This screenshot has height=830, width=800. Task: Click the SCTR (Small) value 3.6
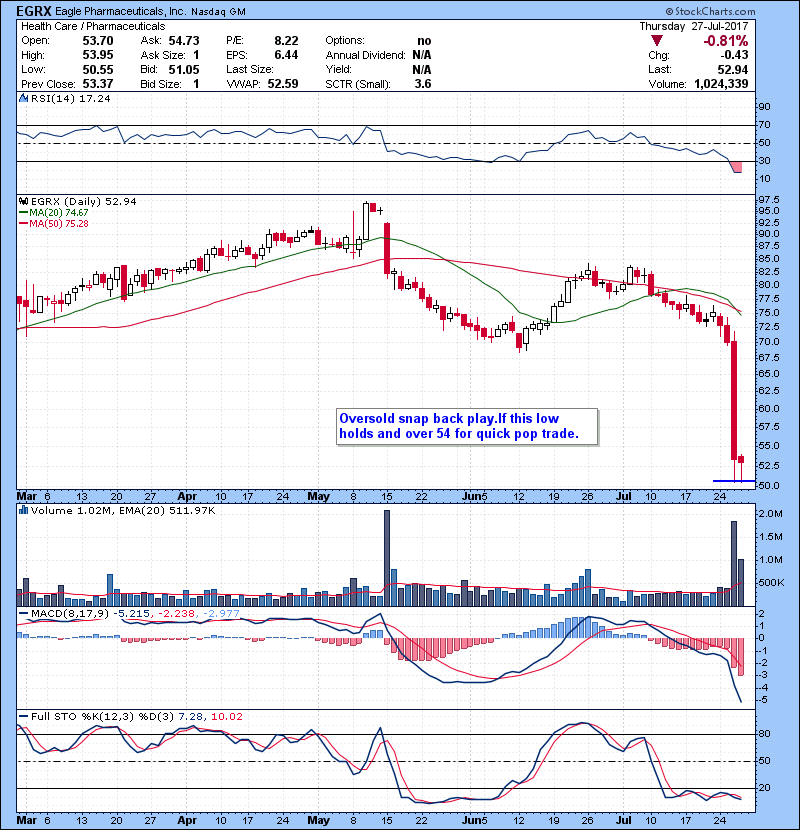click(424, 84)
